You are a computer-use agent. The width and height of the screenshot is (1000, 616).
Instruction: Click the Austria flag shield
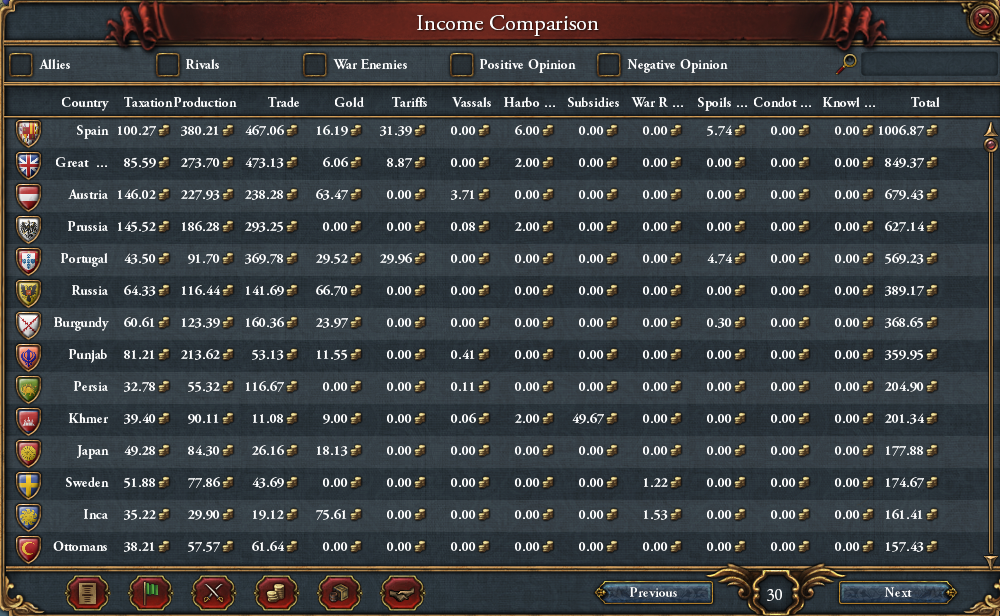coord(29,196)
